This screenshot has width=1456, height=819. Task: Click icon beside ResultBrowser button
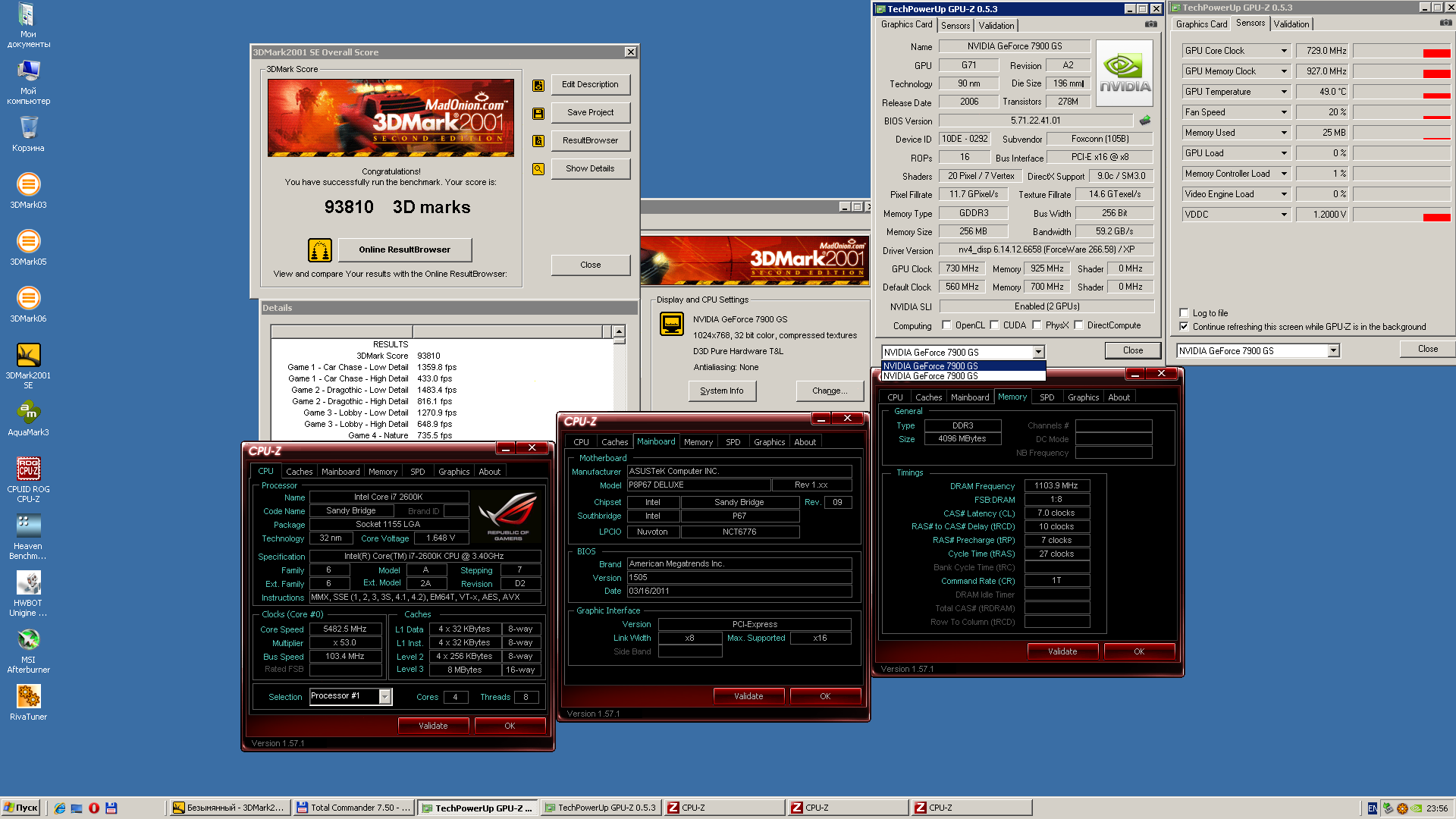pyautogui.click(x=538, y=141)
